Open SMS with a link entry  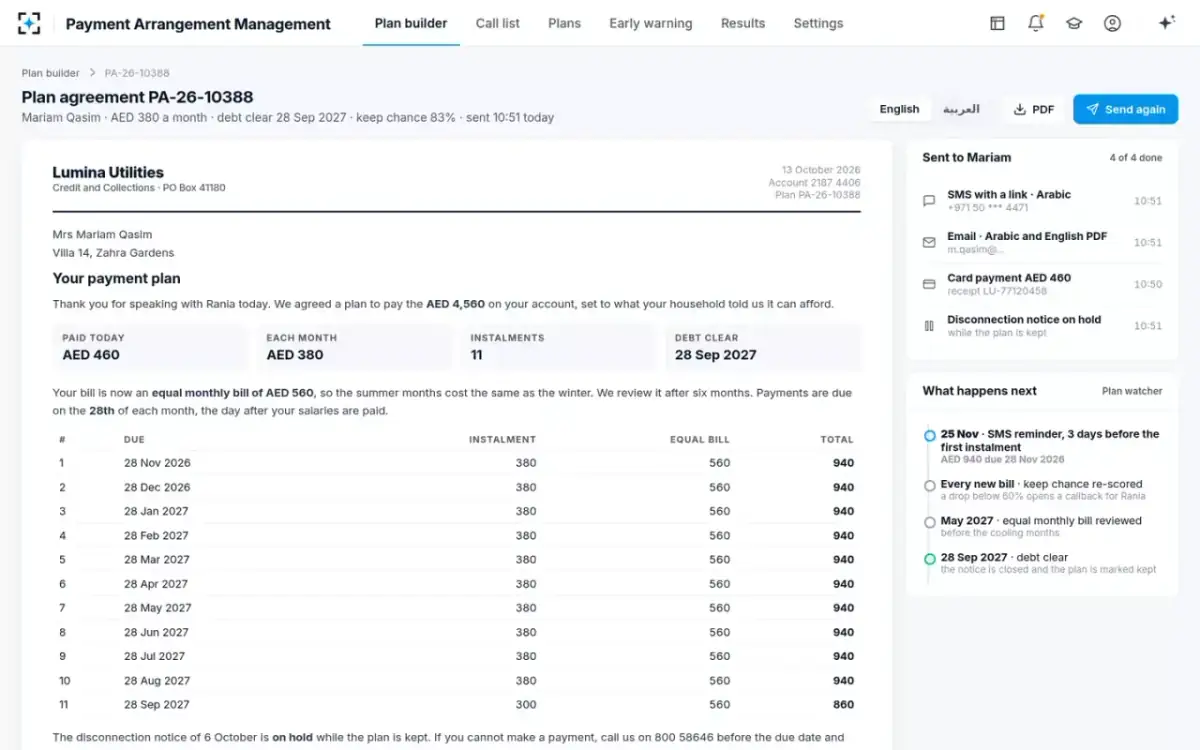(x=1042, y=201)
